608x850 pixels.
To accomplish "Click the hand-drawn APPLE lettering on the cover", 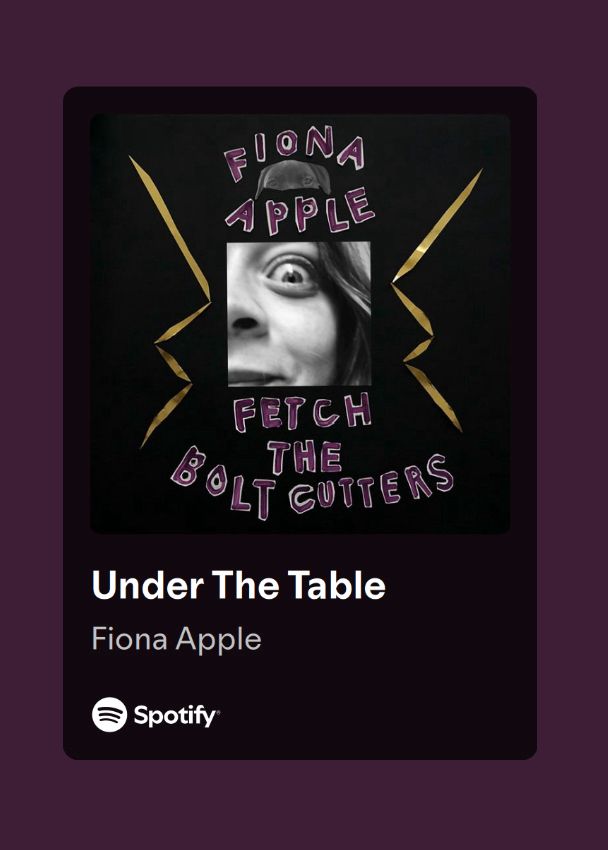I will click(x=300, y=210).
